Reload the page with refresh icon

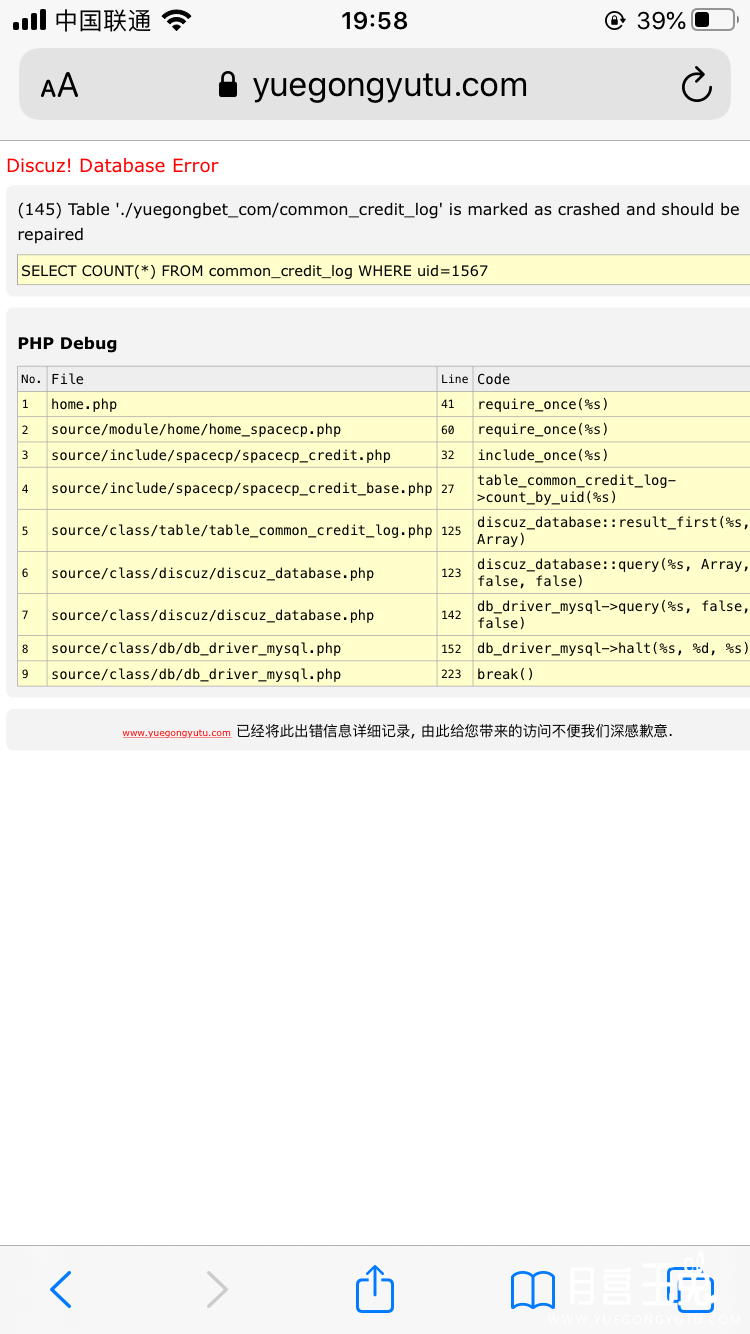[696, 85]
